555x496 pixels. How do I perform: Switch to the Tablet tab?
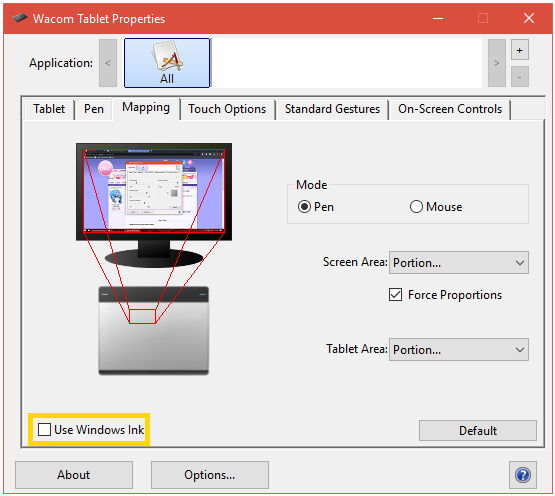pos(49,109)
